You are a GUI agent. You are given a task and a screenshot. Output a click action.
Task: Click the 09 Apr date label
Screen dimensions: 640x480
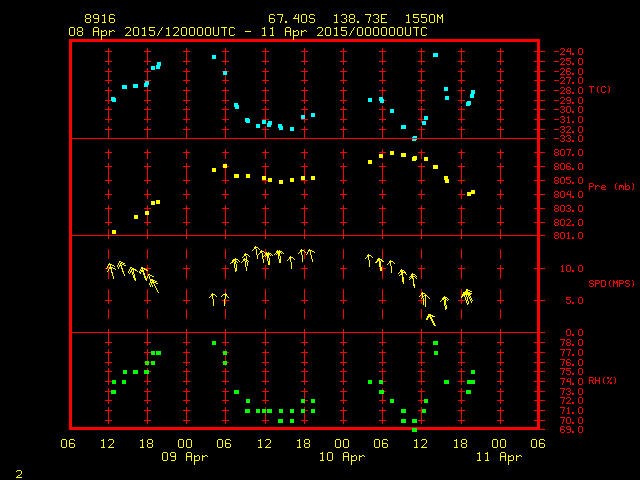tap(185, 457)
